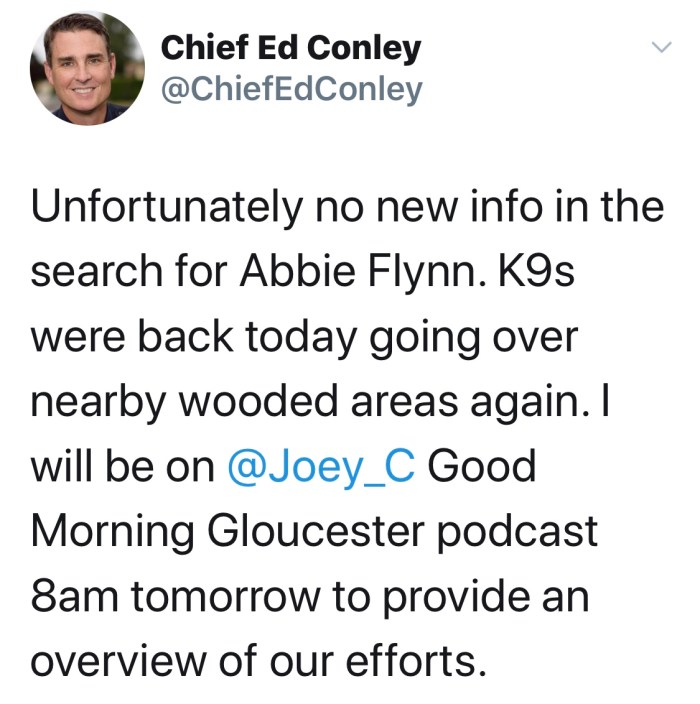Open Chief Ed Conley's profile photo
This screenshot has height=704, width=700.
tap(87, 69)
